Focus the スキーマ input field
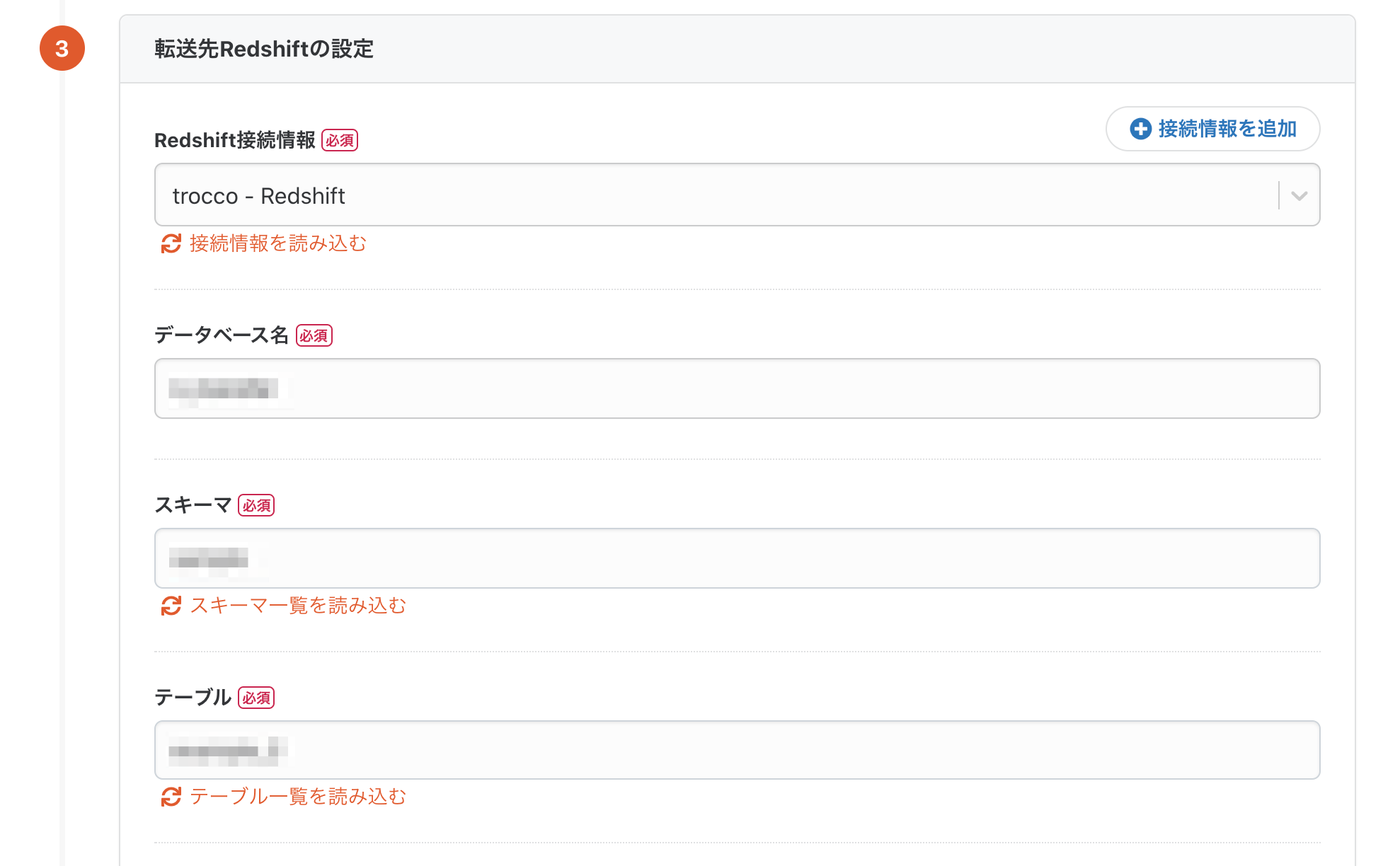Screen dimensions: 1400x866 (x=738, y=558)
